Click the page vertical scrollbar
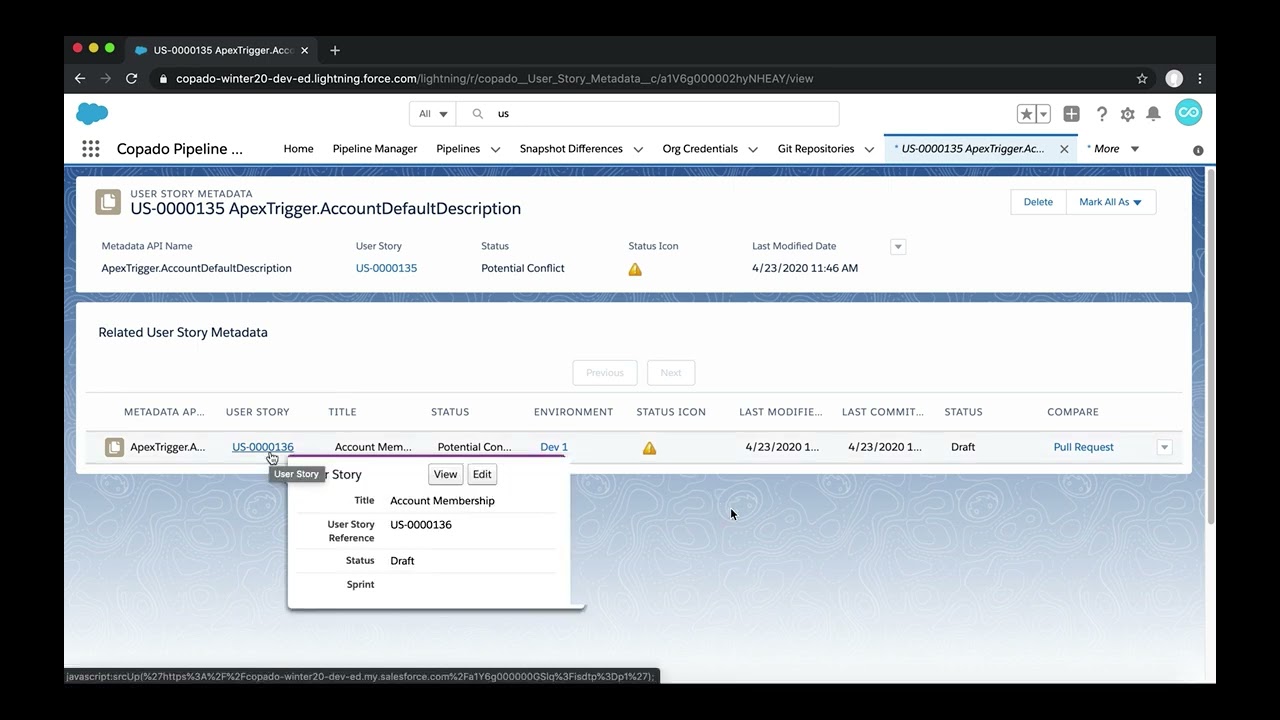1280x720 pixels. pos(1211,345)
